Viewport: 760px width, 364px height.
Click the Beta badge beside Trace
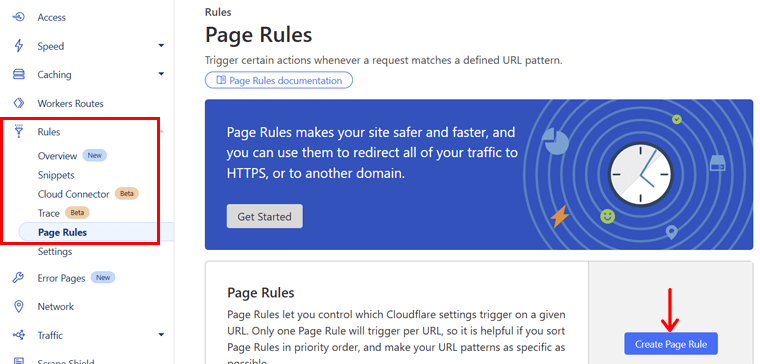click(78, 213)
